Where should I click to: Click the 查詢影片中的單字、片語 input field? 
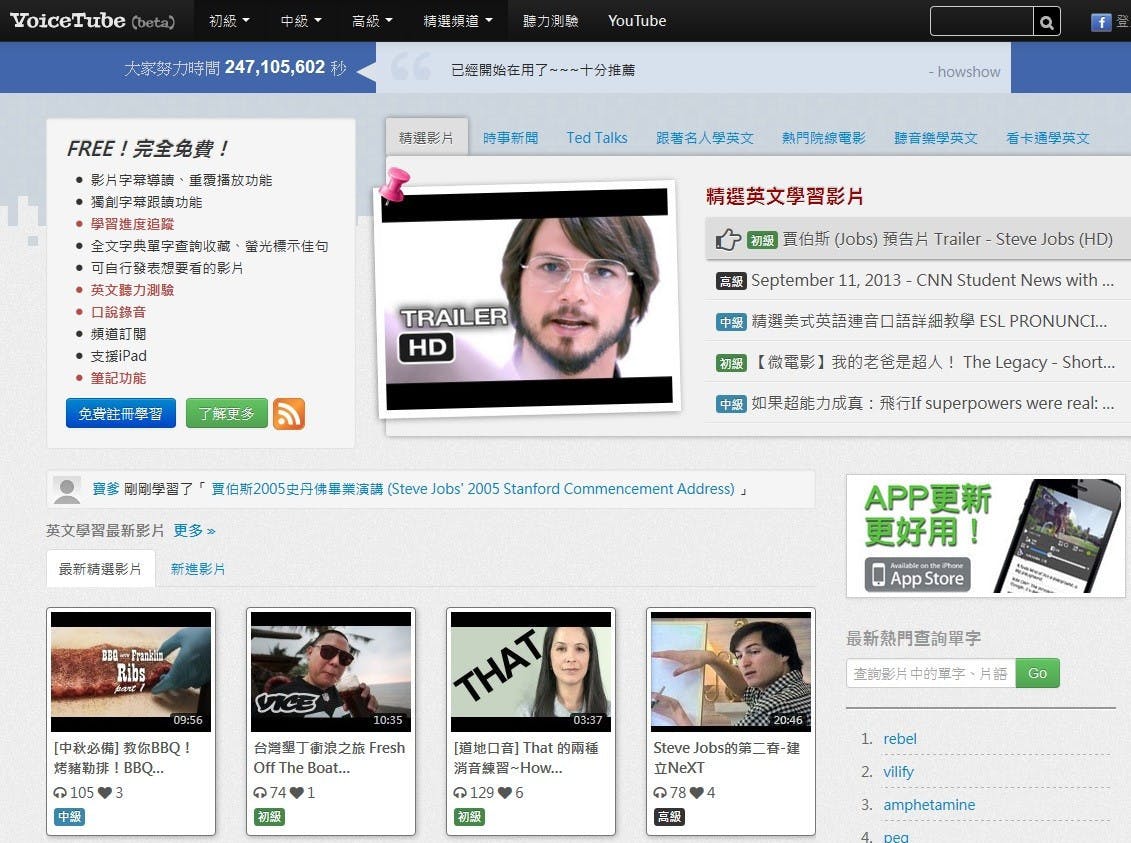(930, 673)
